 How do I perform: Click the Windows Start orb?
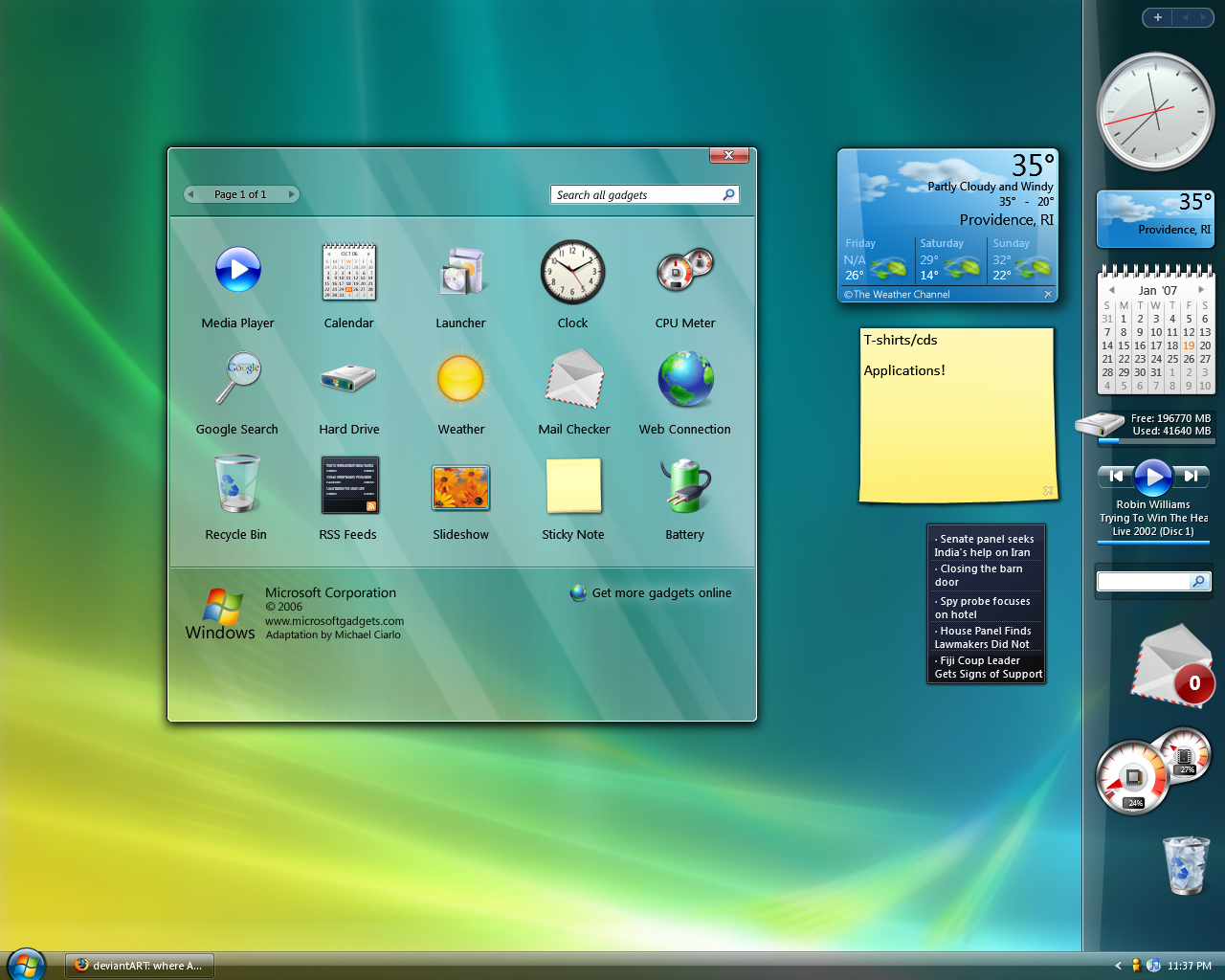26,965
